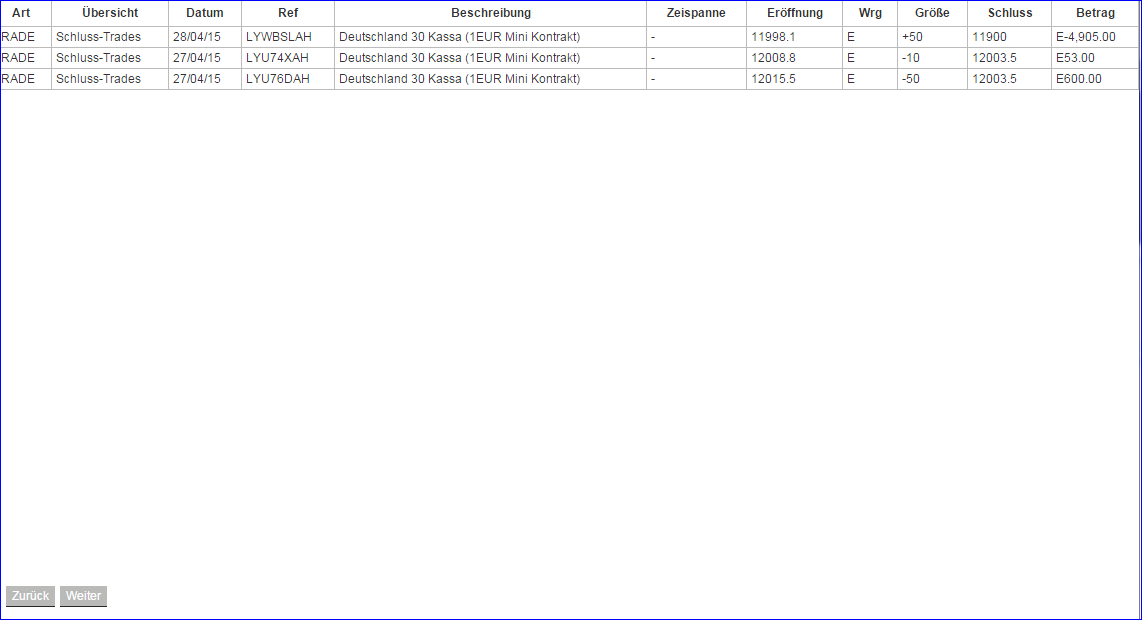Click the Größe column header
Viewport: 1142px width, 620px height.
coord(931,13)
